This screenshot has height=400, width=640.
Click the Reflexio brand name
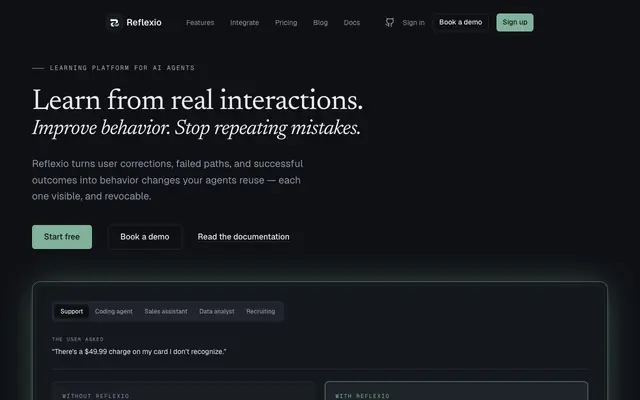point(144,22)
